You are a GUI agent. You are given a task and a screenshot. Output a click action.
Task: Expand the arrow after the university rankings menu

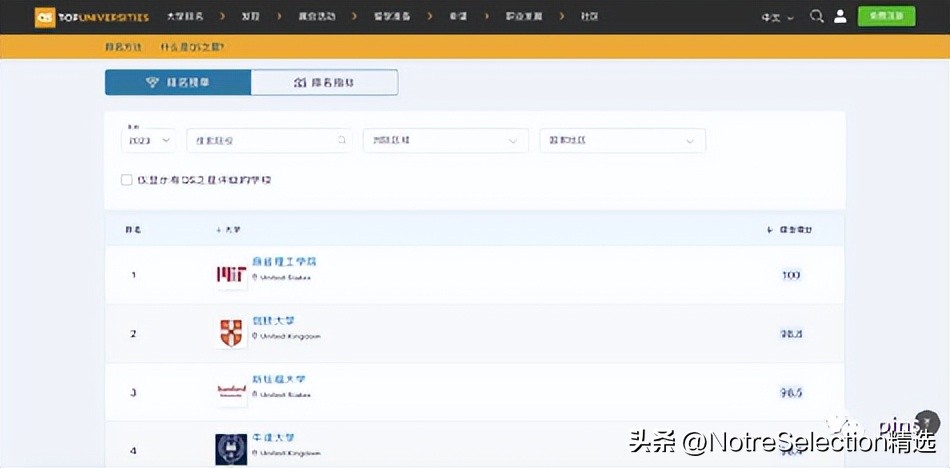point(223,17)
